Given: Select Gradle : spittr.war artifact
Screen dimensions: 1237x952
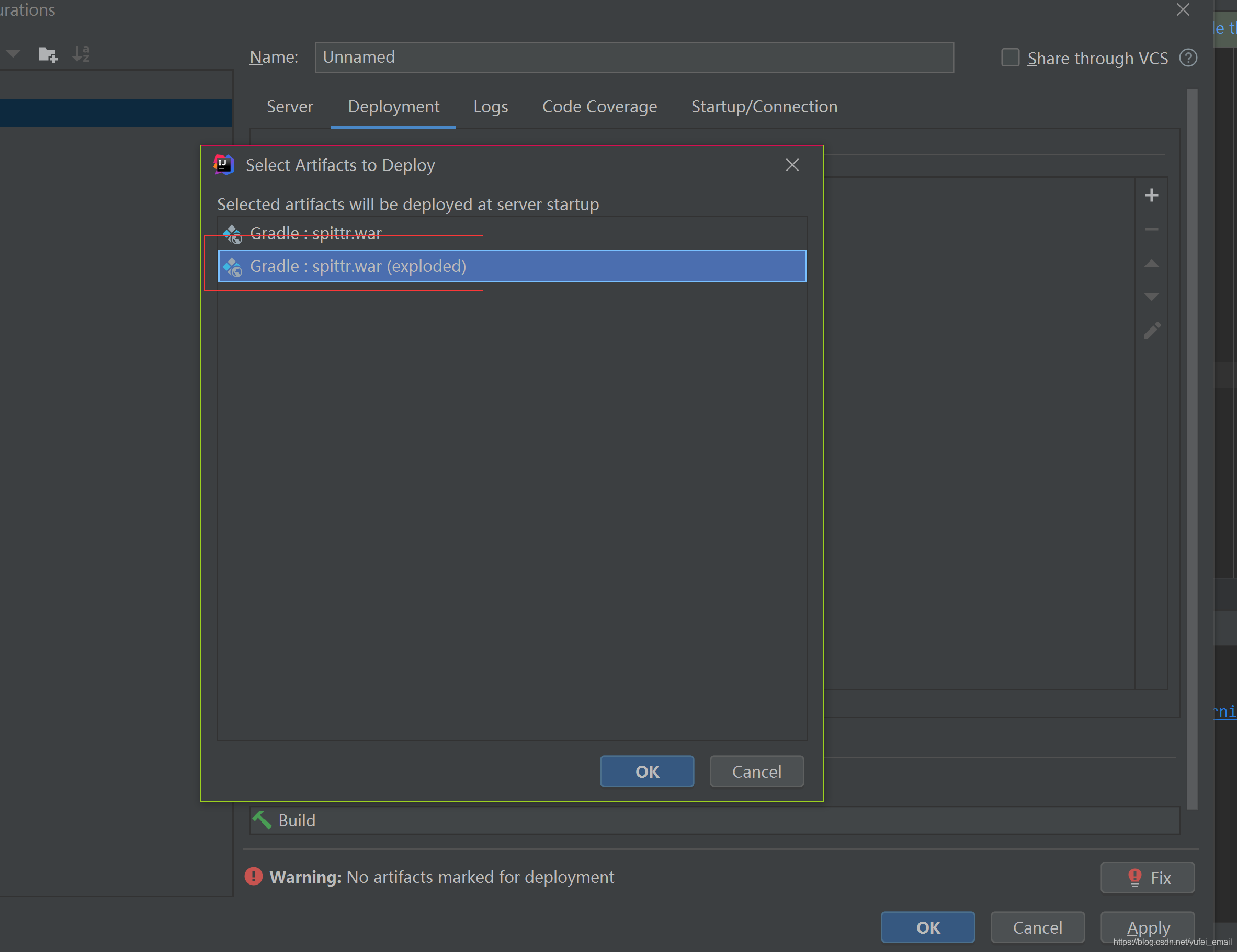Looking at the screenshot, I should [512, 233].
